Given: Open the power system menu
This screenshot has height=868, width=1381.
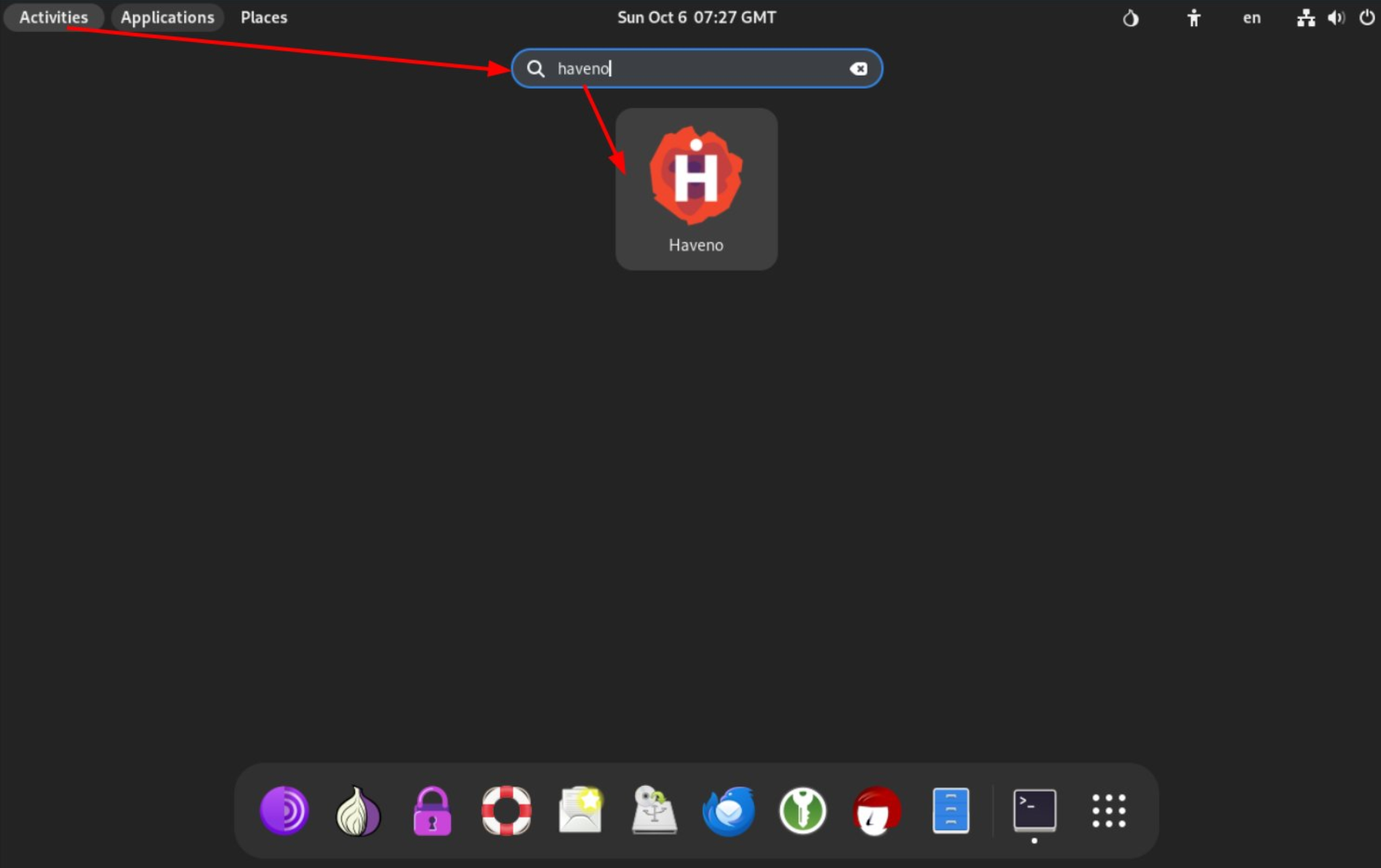Looking at the screenshot, I should 1366,17.
